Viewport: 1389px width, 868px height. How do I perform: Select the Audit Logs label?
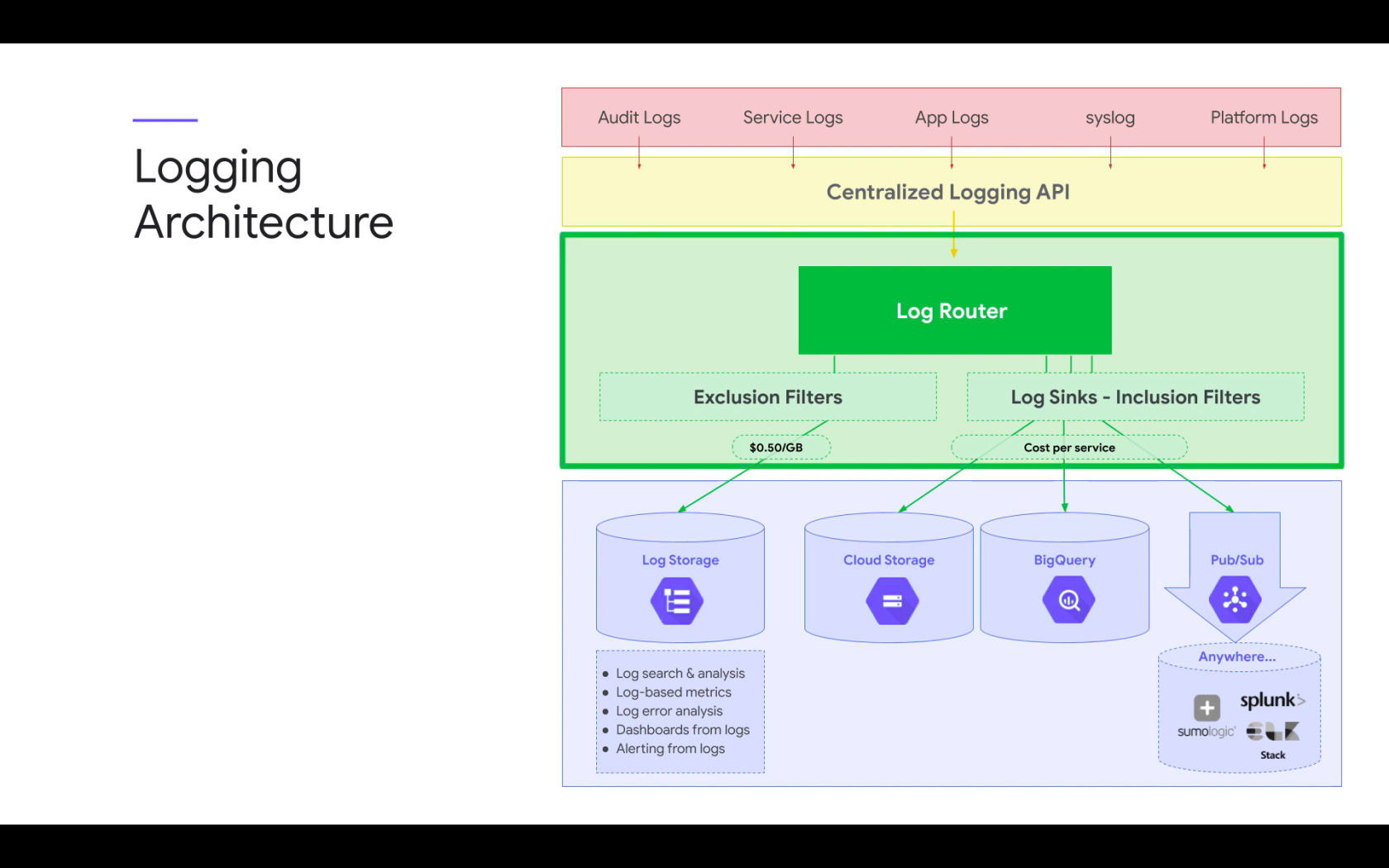pos(639,117)
